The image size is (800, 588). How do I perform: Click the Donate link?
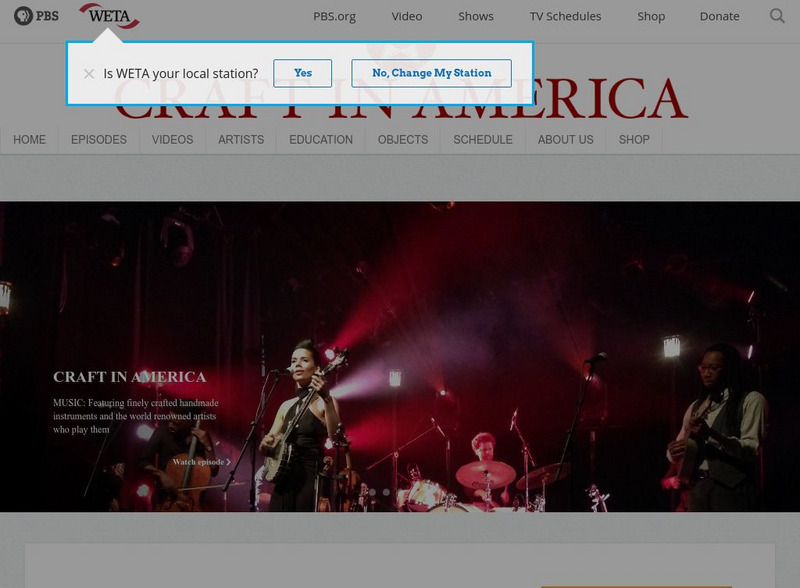719,16
